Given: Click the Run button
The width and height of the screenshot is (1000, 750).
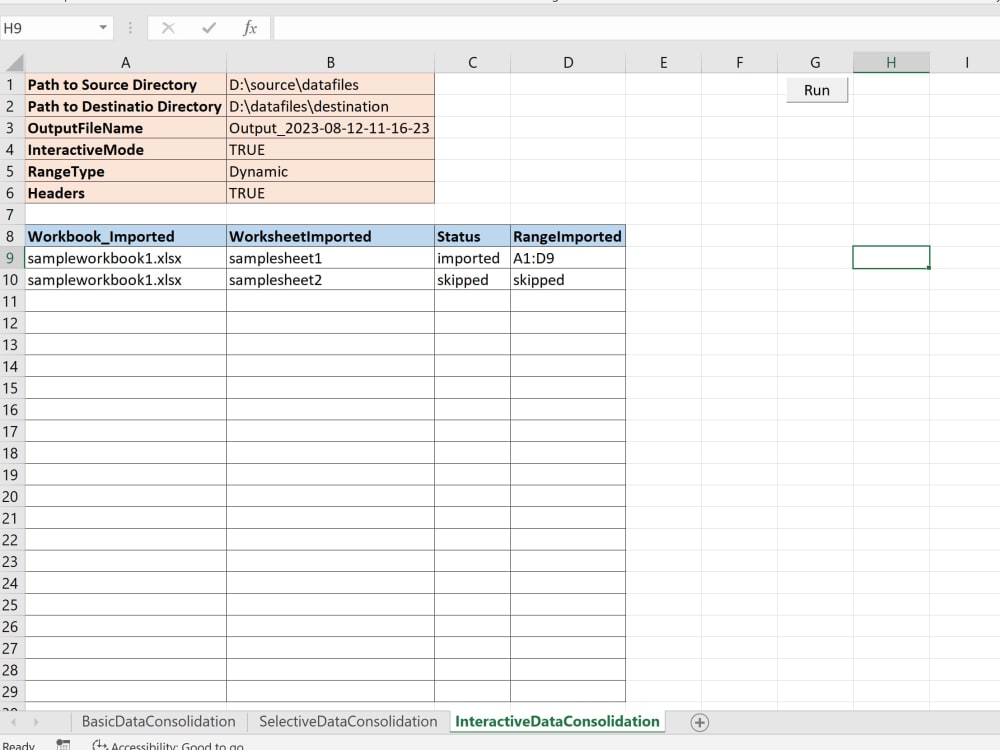Looking at the screenshot, I should tap(816, 90).
